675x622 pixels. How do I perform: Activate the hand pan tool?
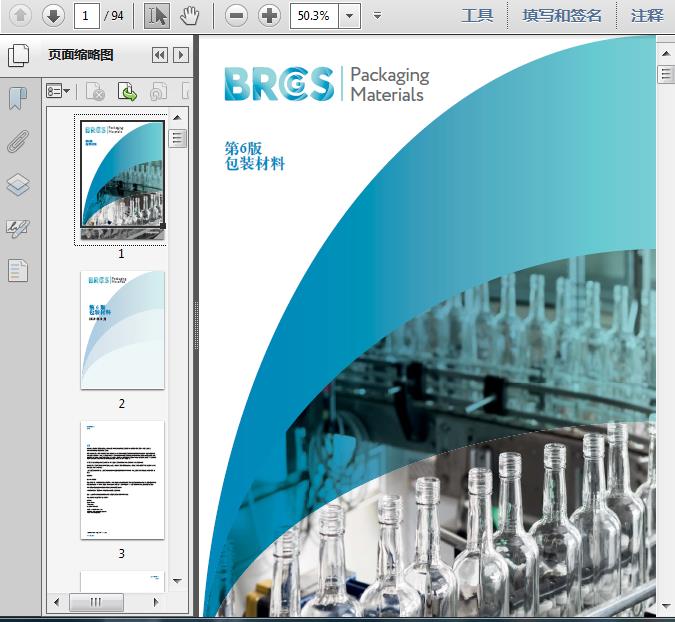pos(189,16)
